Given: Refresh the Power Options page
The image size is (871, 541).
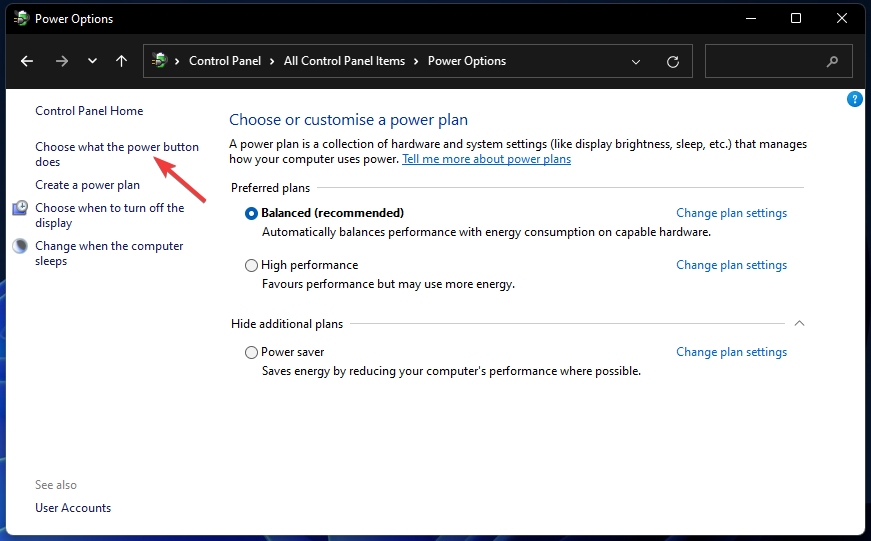Looking at the screenshot, I should 673,61.
